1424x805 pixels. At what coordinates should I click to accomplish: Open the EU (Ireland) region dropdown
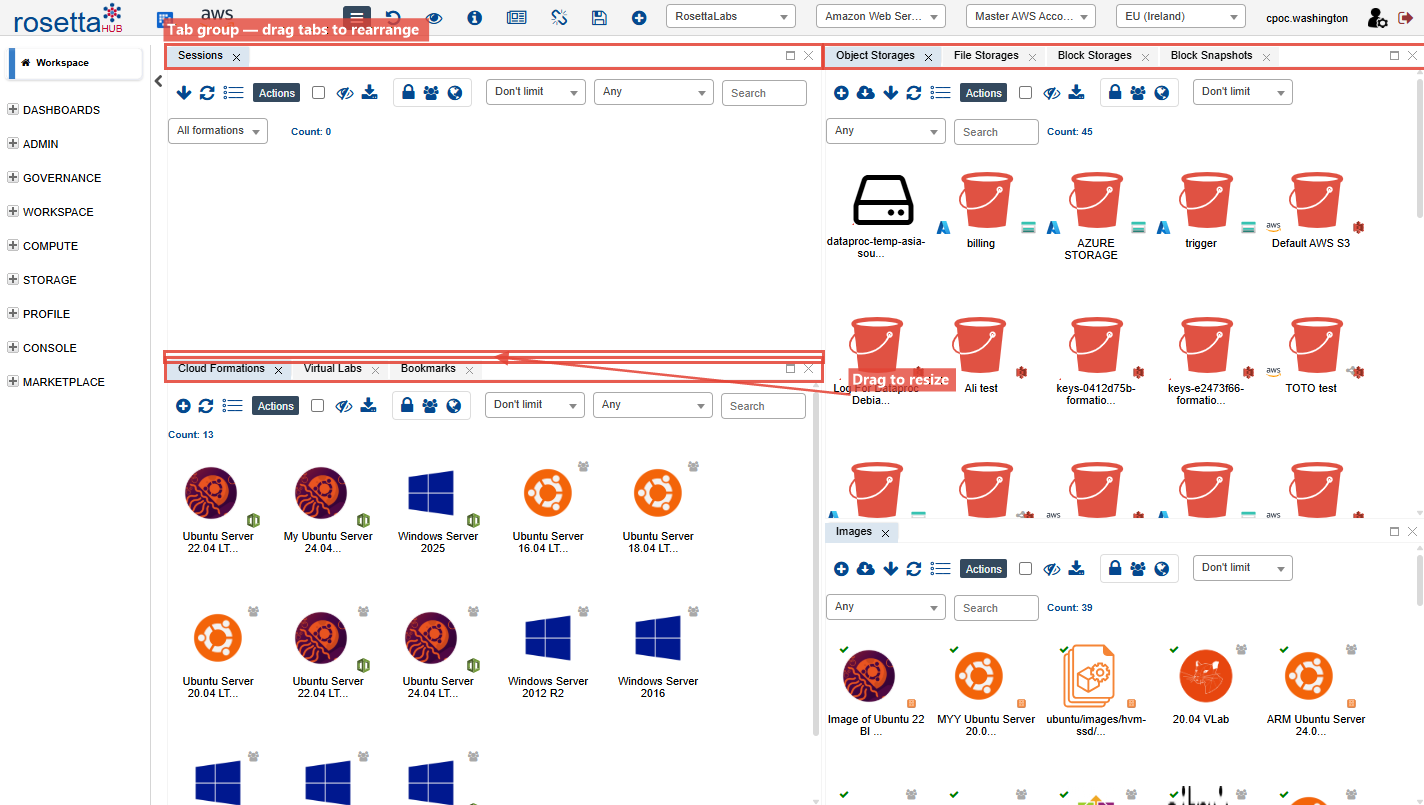1180,17
